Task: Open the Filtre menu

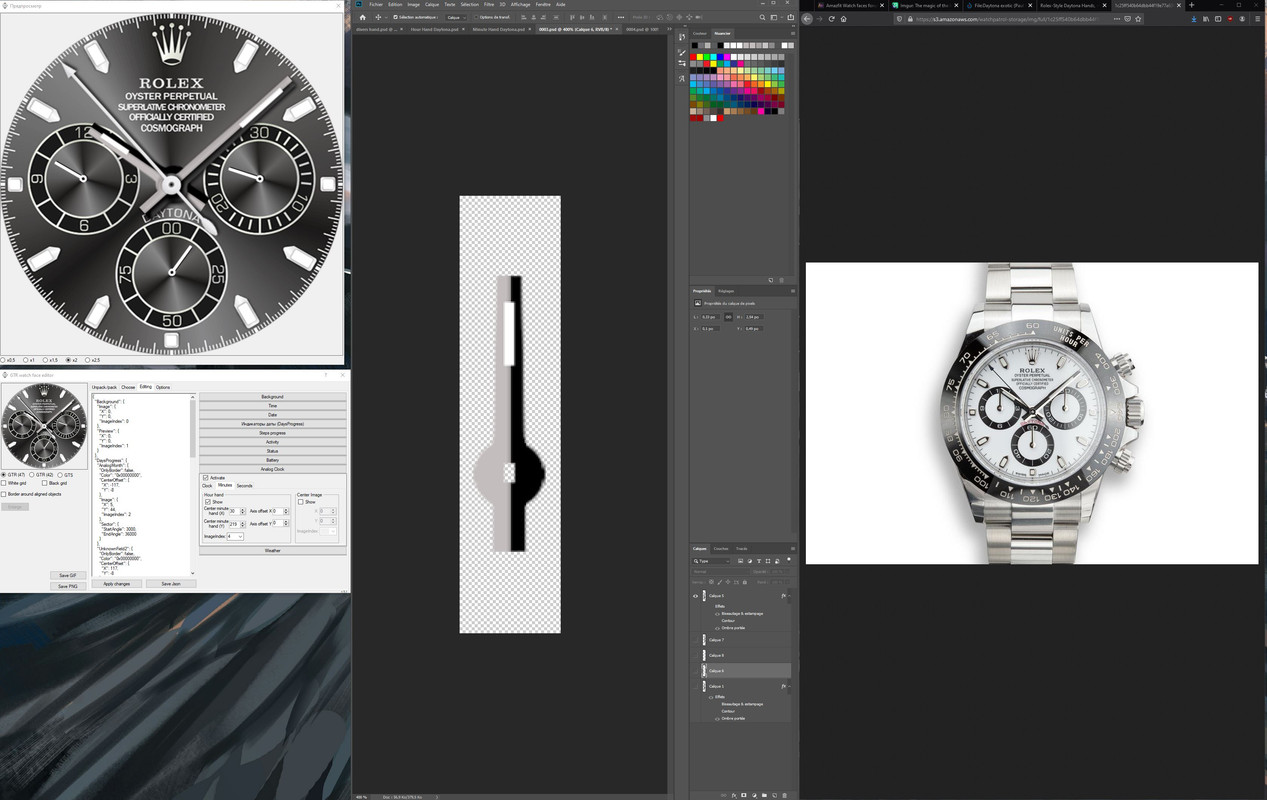Action: (x=489, y=4)
